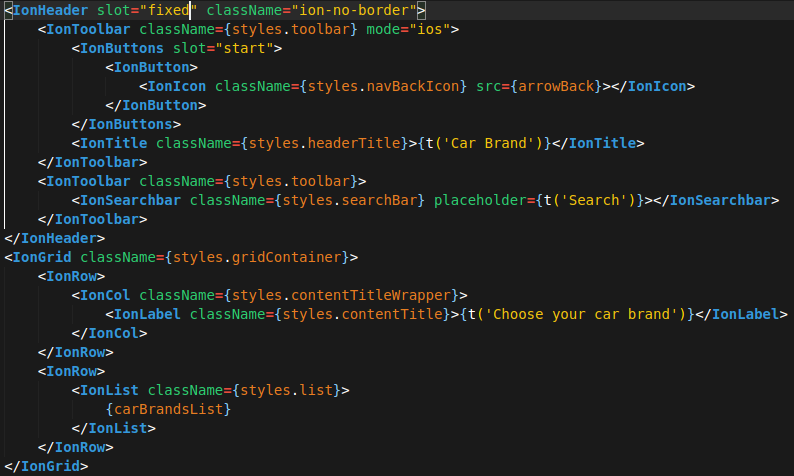Screen dimensions: 794x476
Task: Click the closing IonIcon tag
Action: [x=653, y=86]
